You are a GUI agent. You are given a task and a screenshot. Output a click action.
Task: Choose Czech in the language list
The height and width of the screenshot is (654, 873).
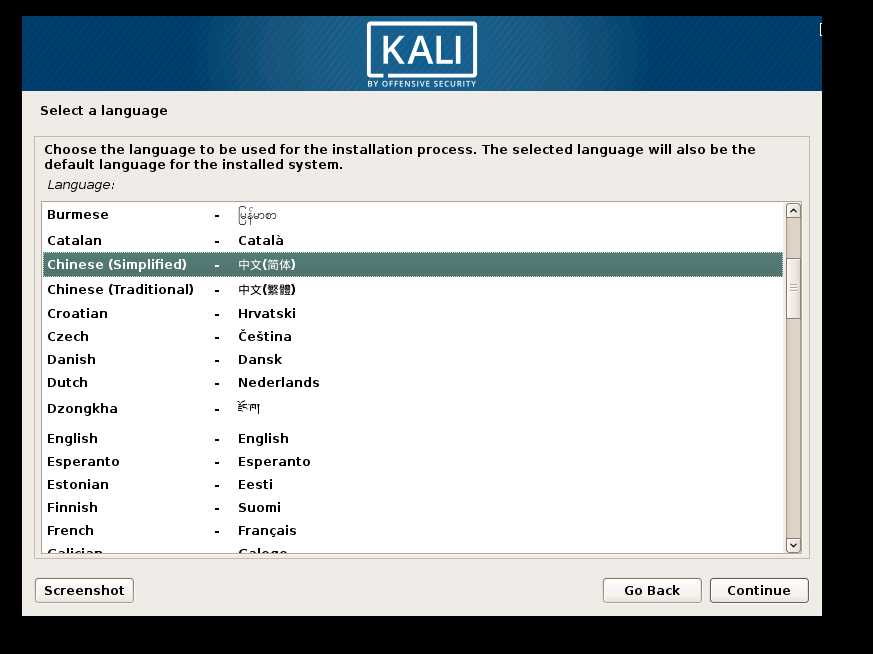(x=413, y=336)
